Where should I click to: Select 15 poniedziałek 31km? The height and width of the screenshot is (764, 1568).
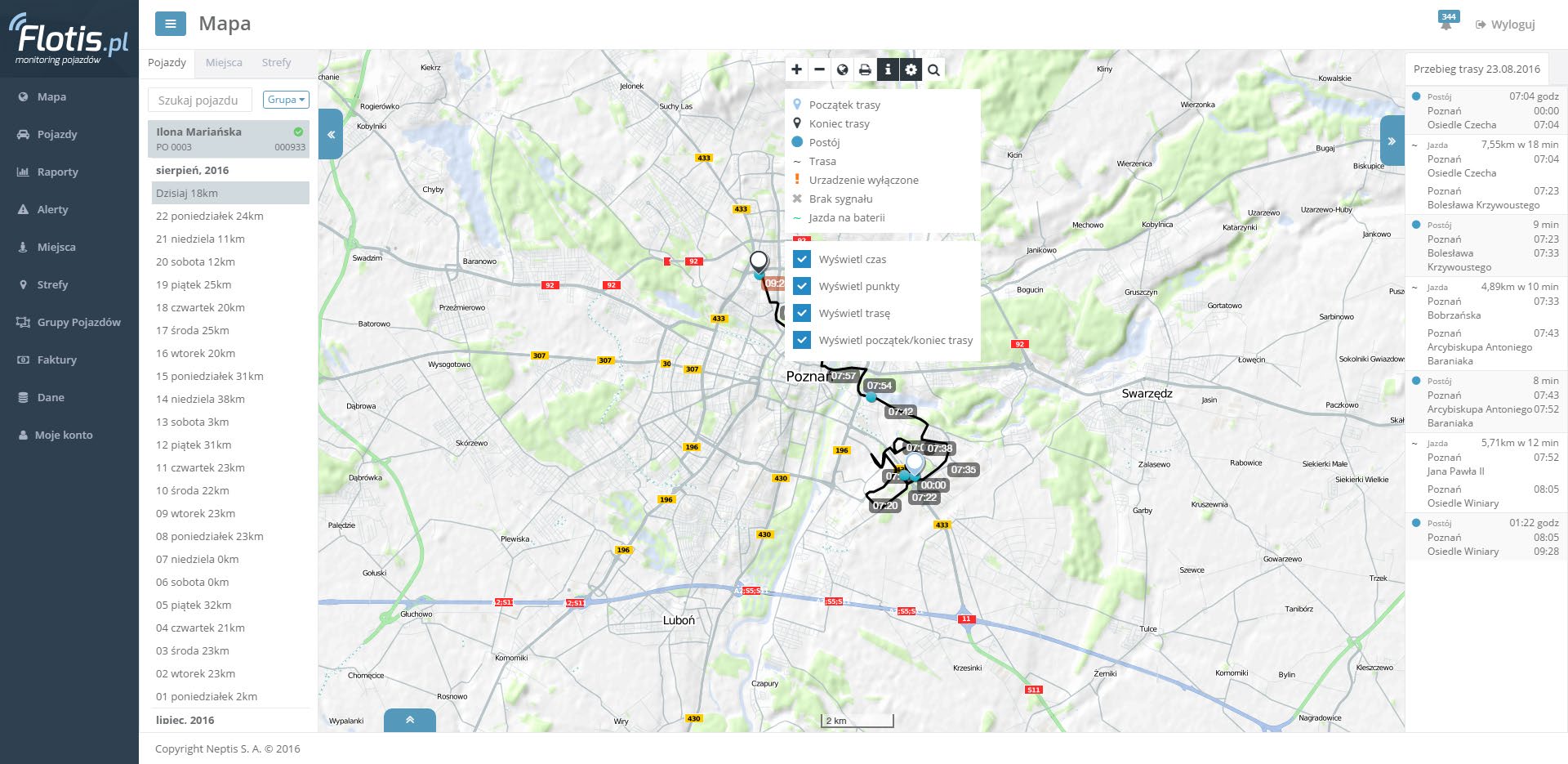(x=230, y=376)
